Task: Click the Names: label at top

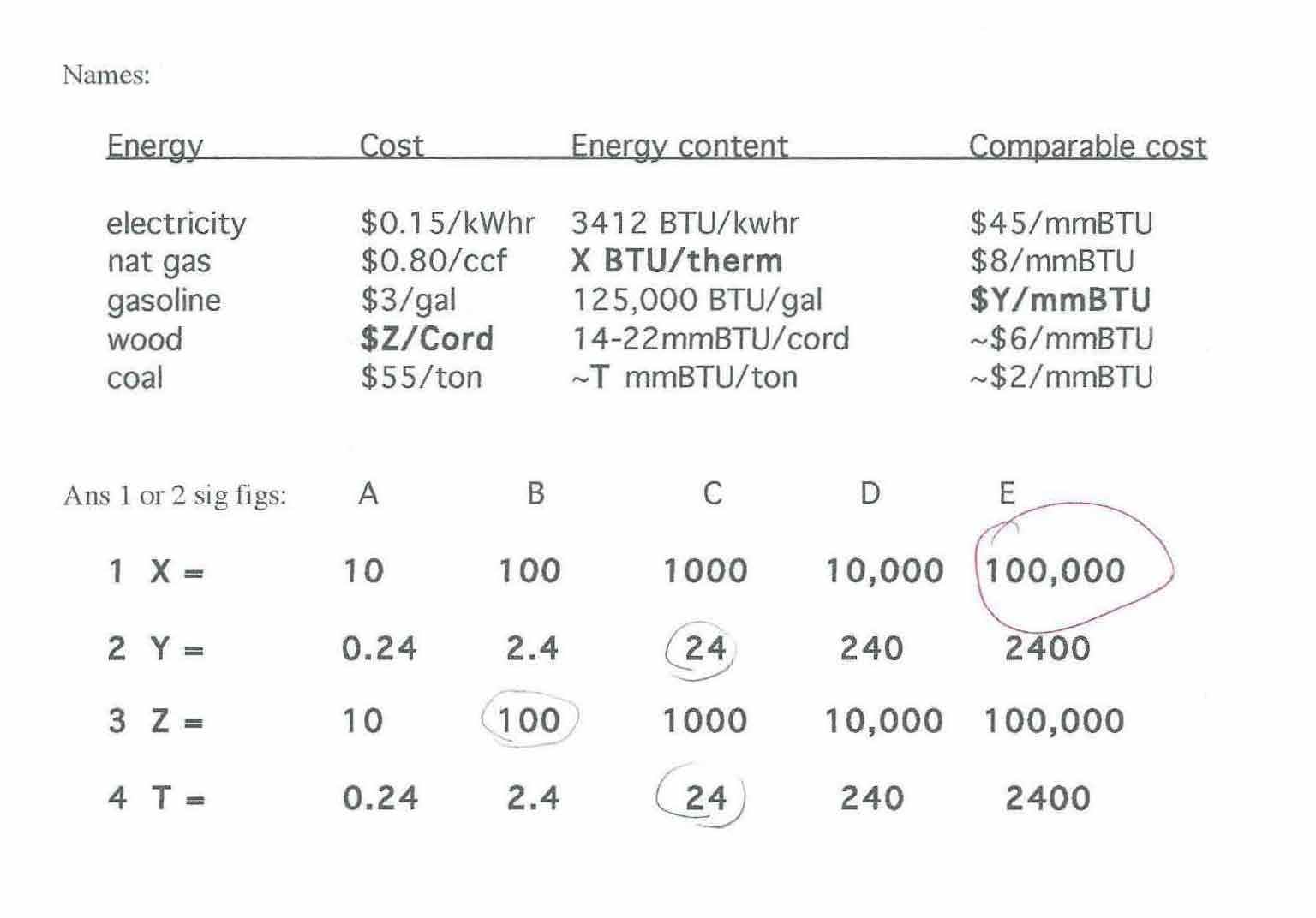Action: [x=106, y=75]
